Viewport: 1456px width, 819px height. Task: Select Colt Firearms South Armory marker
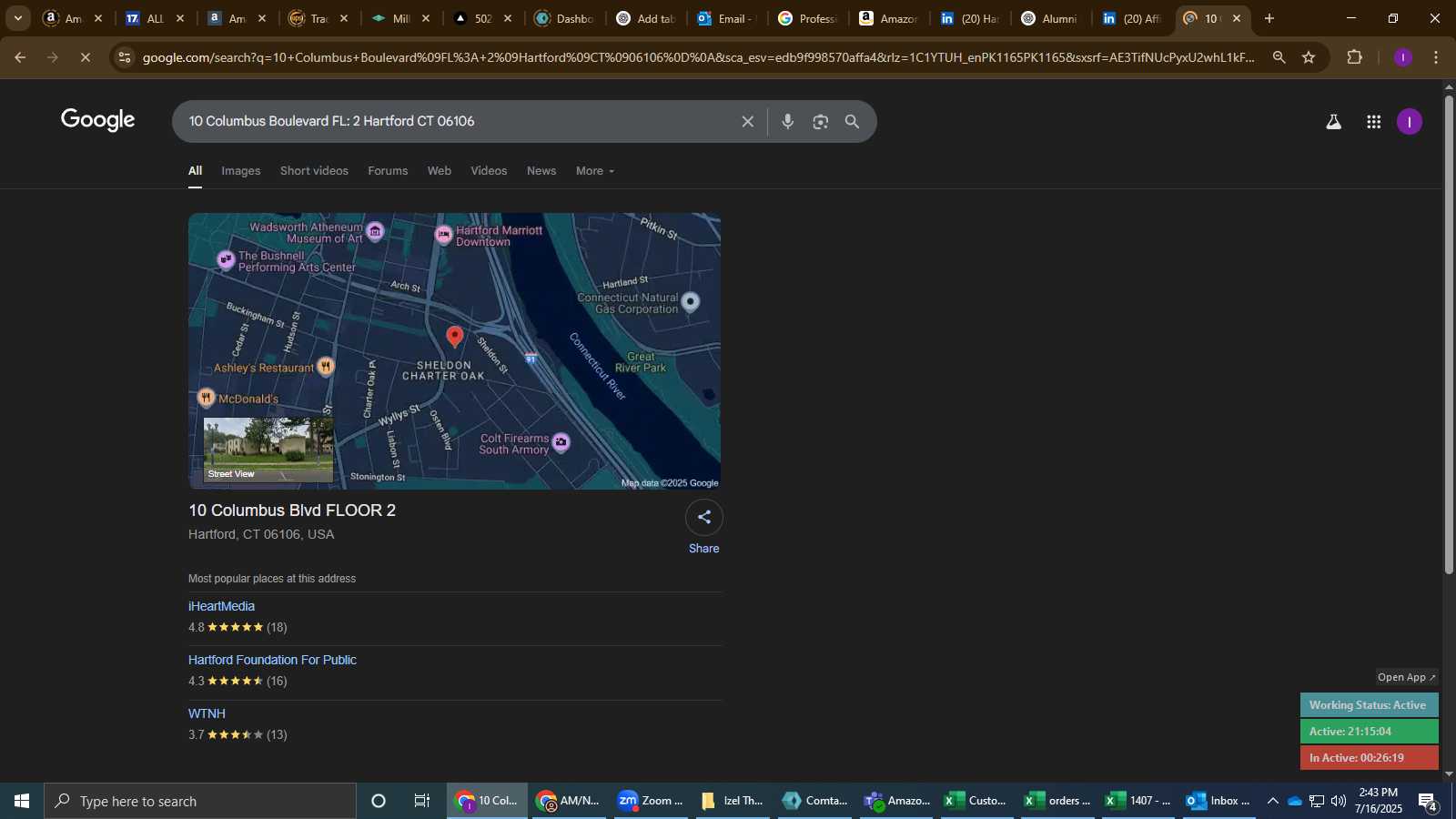(x=561, y=442)
